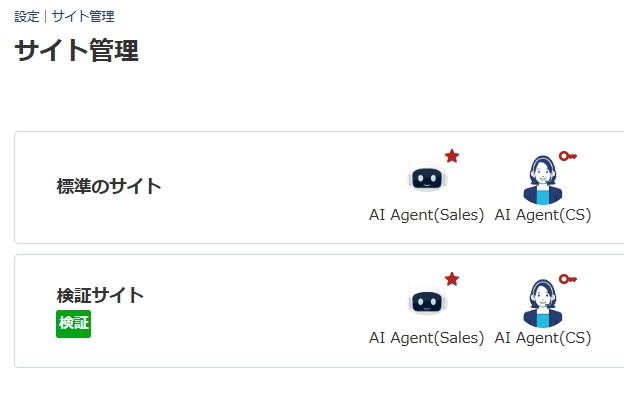The height and width of the screenshot is (409, 624).
Task: Open AI Agent(CS) label under 検証サイト
Action: tap(543, 338)
